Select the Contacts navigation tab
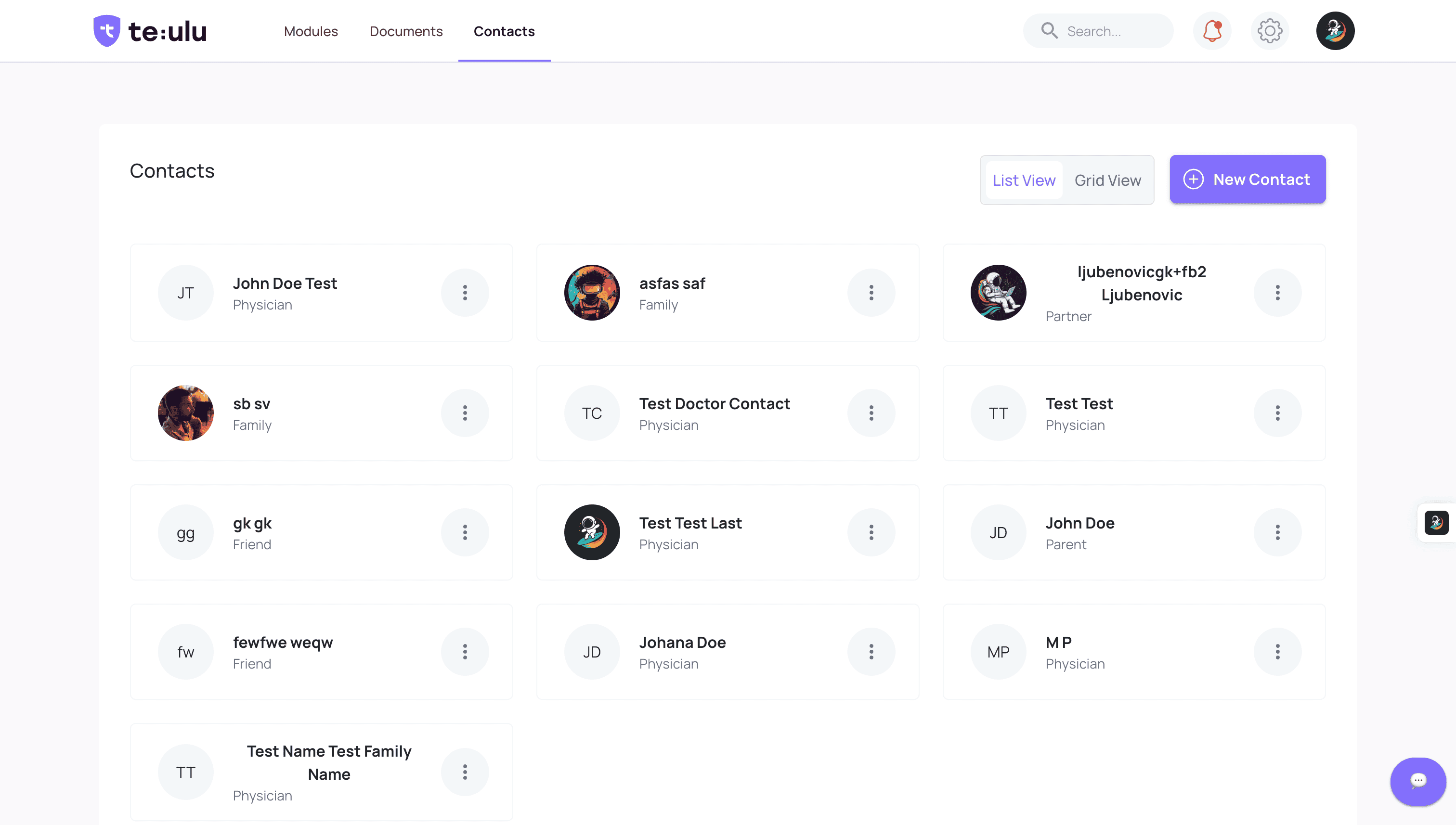 point(504,31)
